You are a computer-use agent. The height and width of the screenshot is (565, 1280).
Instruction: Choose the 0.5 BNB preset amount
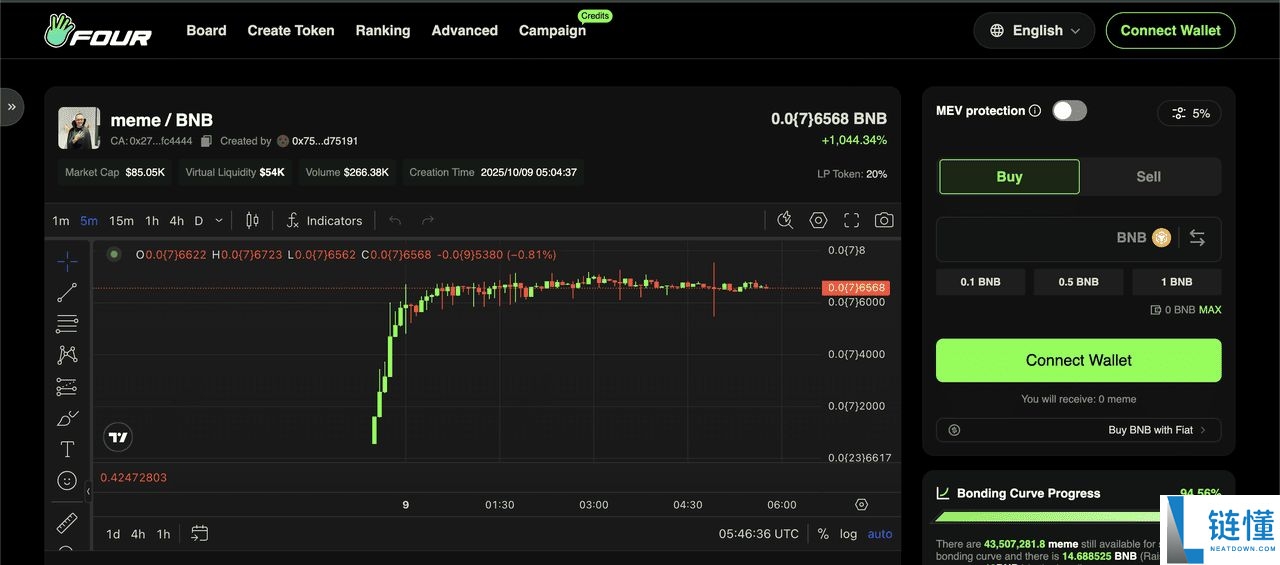[x=1078, y=282]
